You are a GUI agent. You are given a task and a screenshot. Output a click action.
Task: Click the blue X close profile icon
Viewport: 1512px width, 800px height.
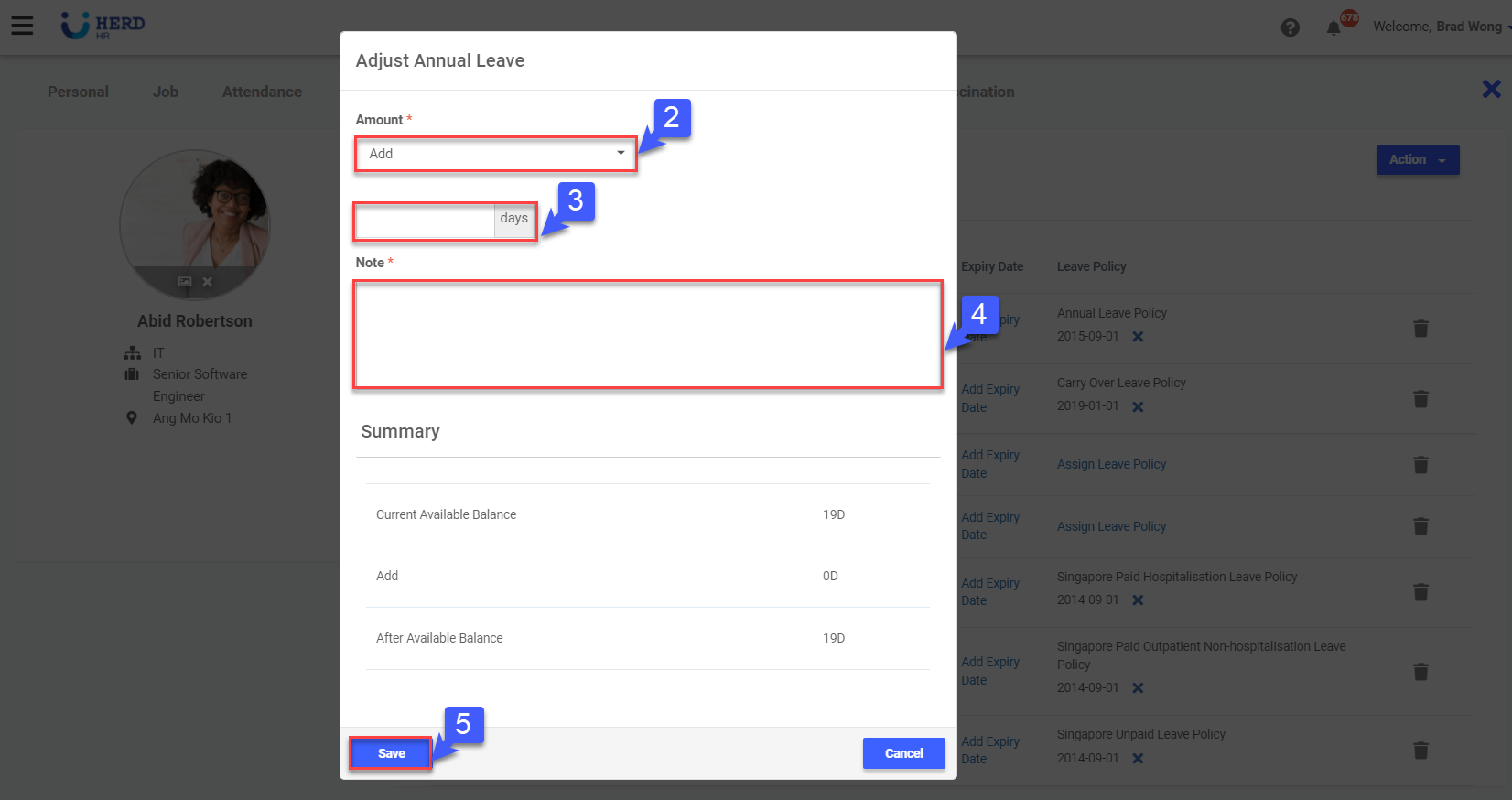click(x=1491, y=89)
